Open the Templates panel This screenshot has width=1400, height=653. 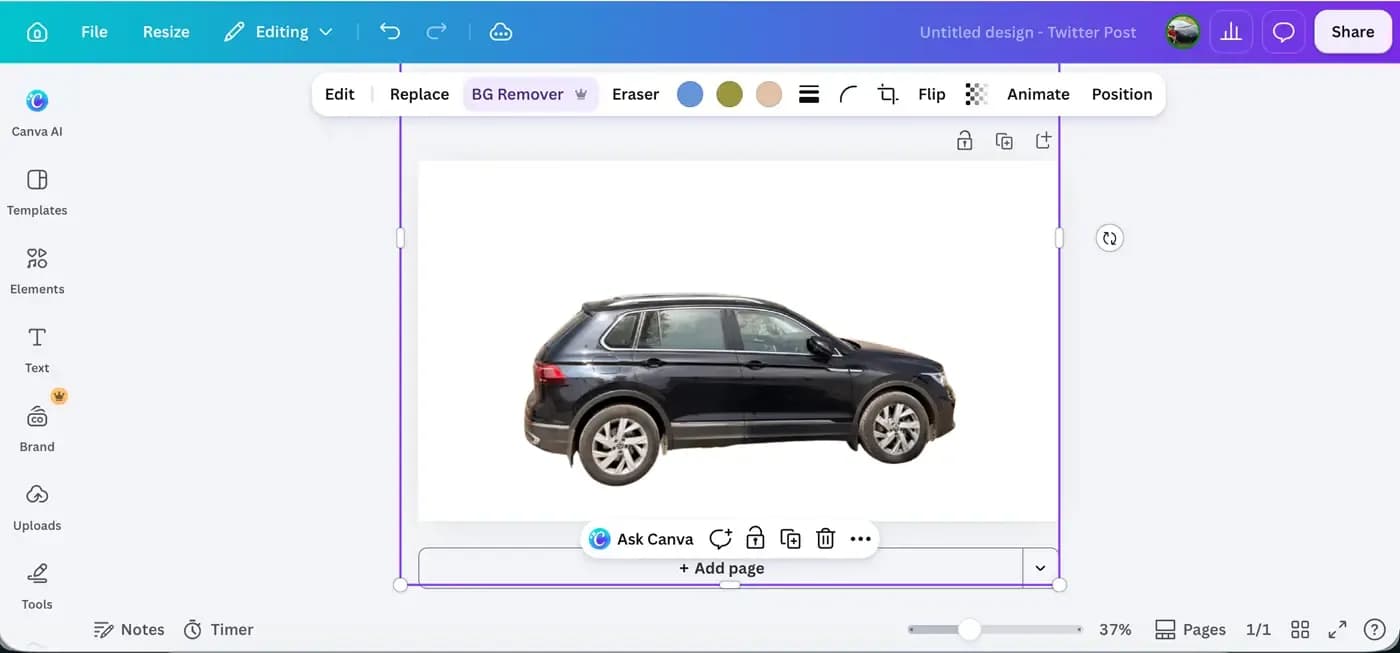click(37, 192)
